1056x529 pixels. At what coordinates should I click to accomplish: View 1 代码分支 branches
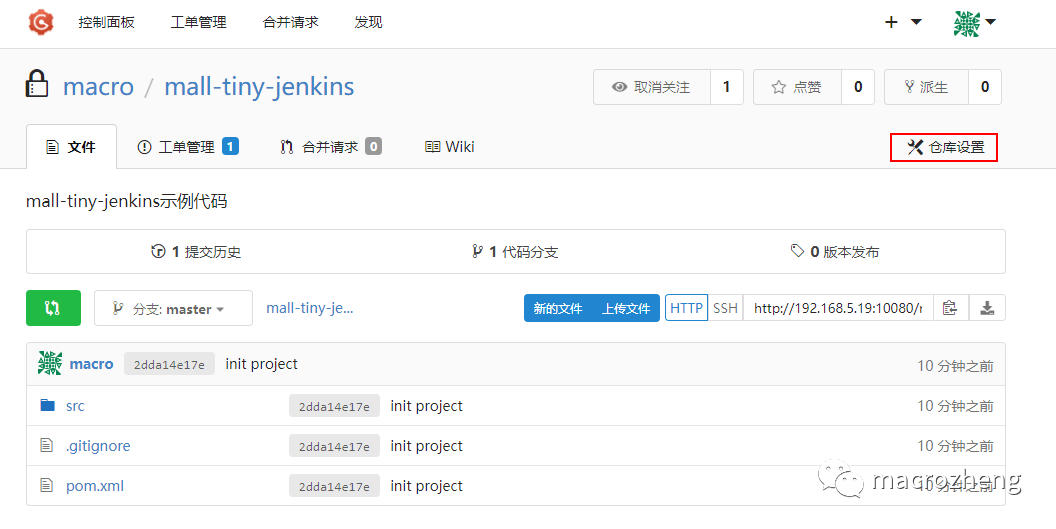coord(516,252)
